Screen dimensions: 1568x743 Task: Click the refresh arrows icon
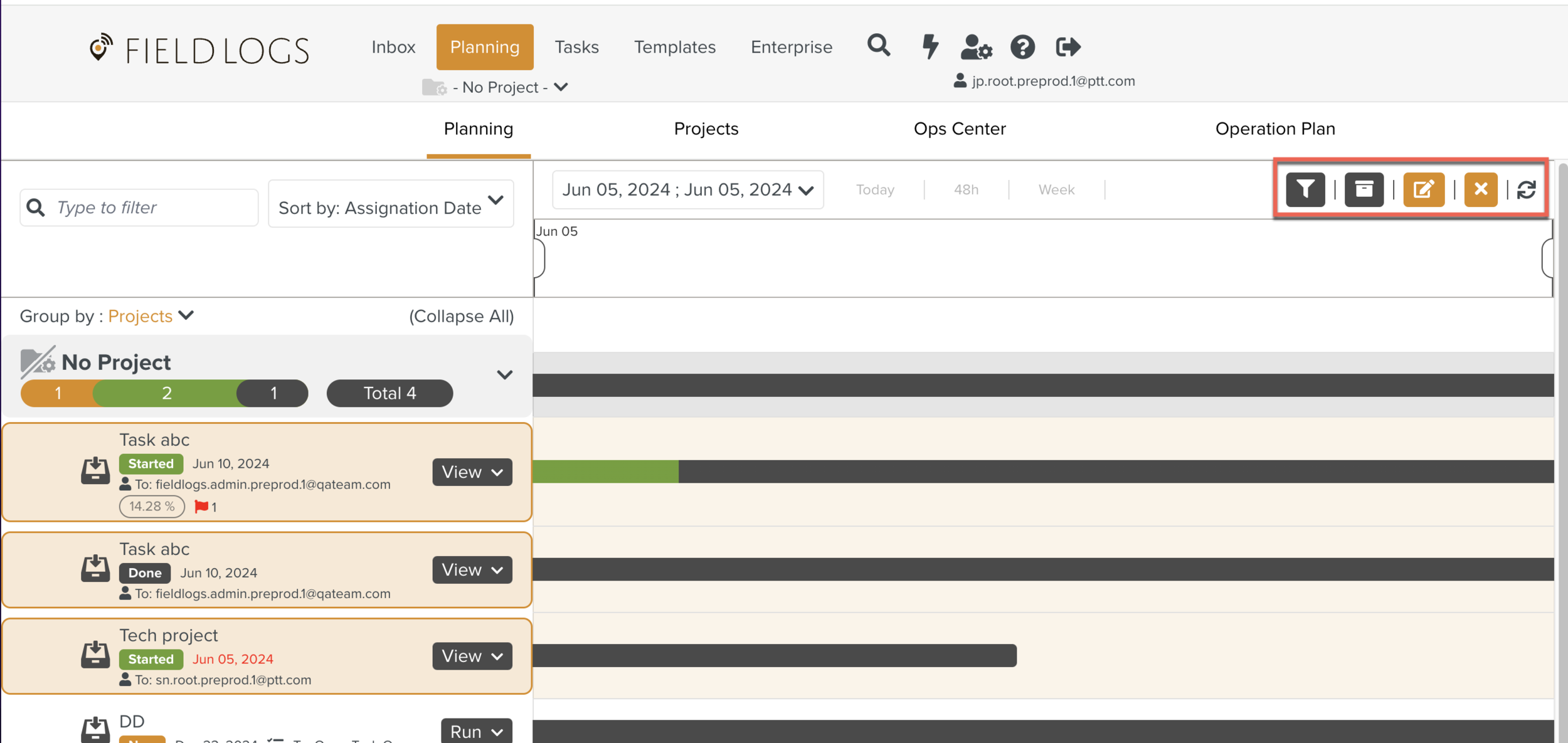pos(1526,189)
